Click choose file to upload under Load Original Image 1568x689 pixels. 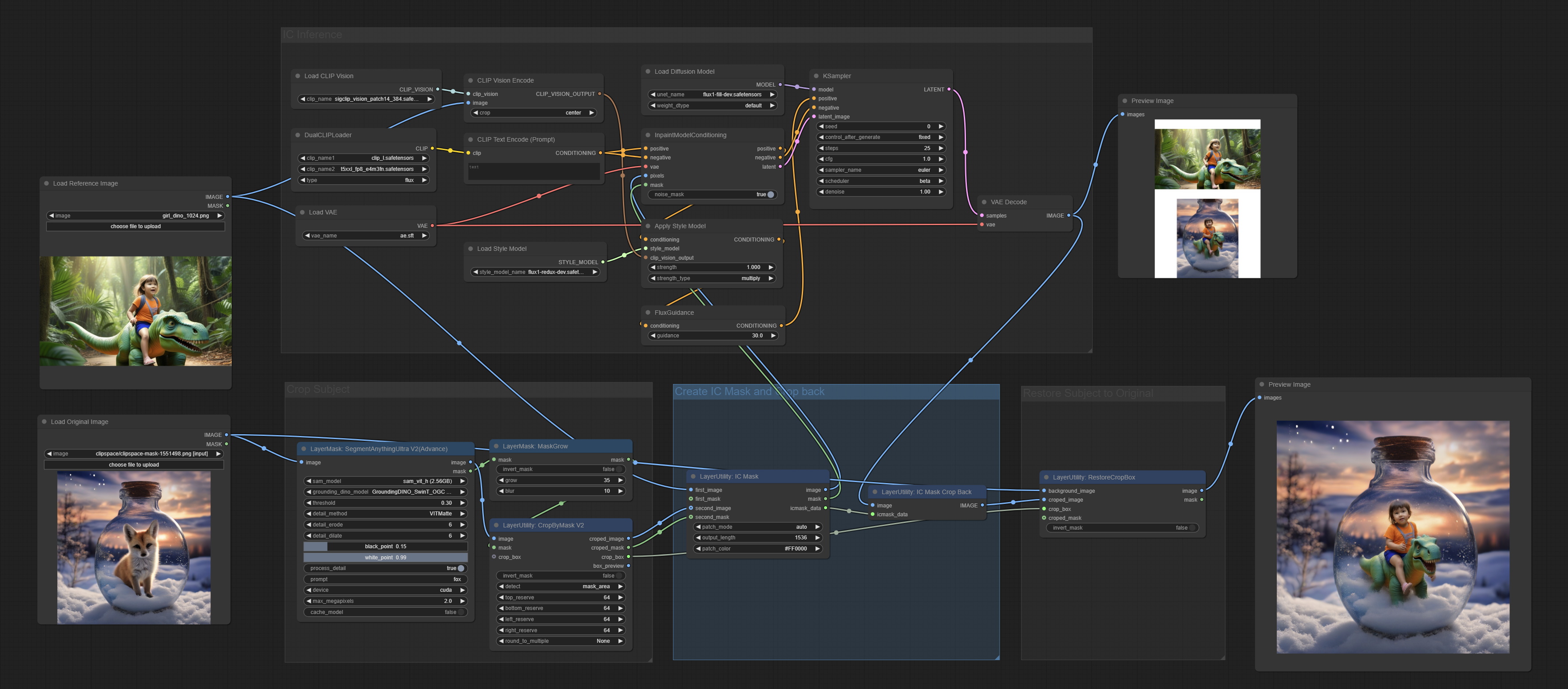pos(134,465)
